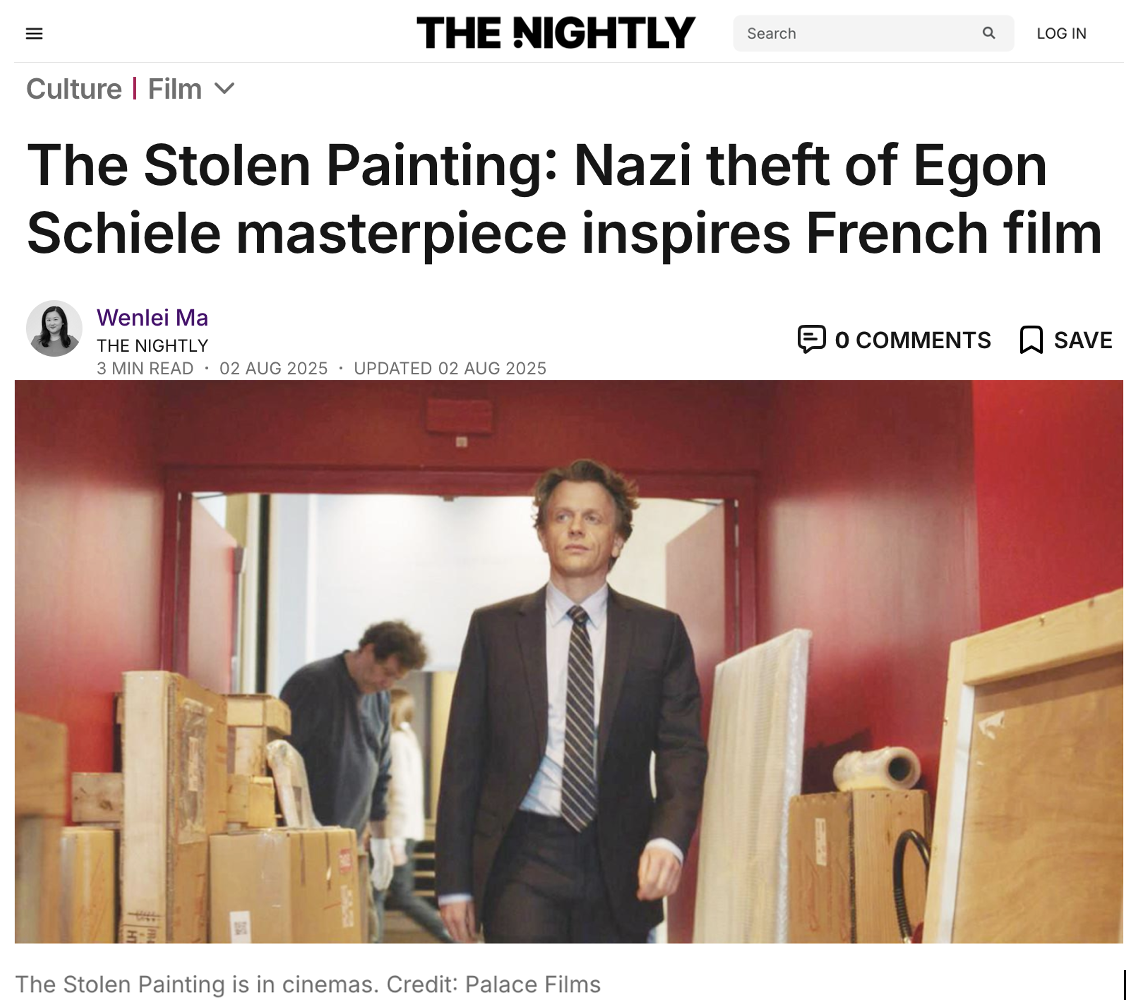Go to the Culture section
Viewport: 1130px width, 1004px height.
pos(74,89)
